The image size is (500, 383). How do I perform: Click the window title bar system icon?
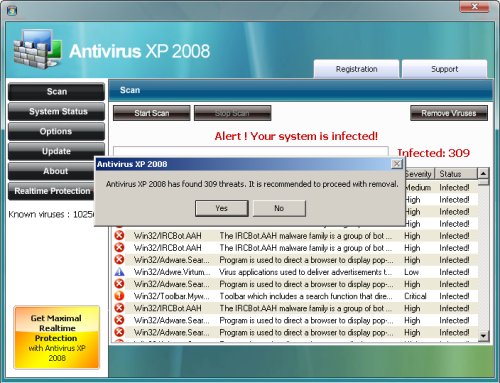(x=12, y=10)
